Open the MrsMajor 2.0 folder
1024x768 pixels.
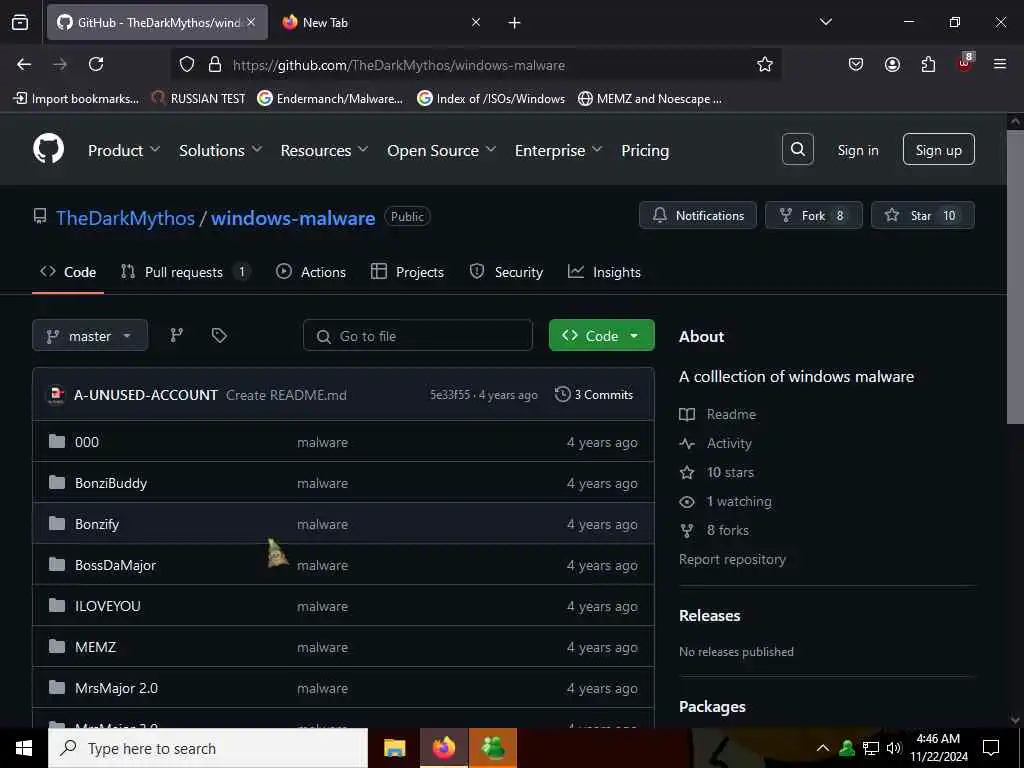(116, 688)
